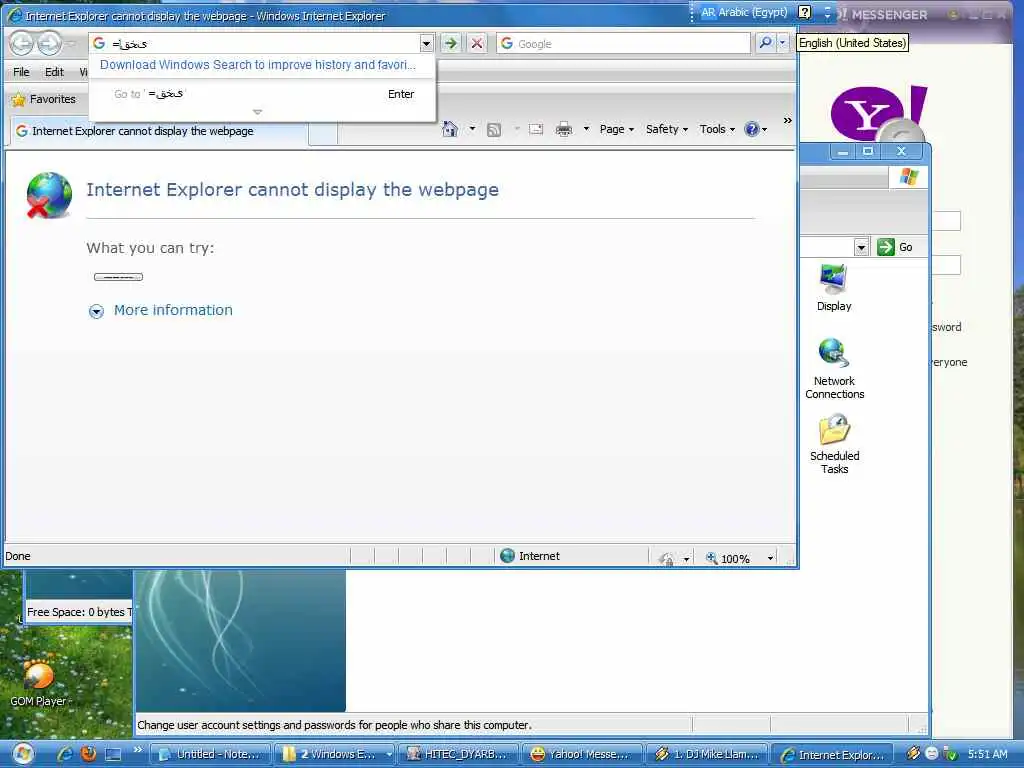Screen dimensions: 1024x768
Task: Click the green Go button in Control Panel window
Action: [x=895, y=247]
